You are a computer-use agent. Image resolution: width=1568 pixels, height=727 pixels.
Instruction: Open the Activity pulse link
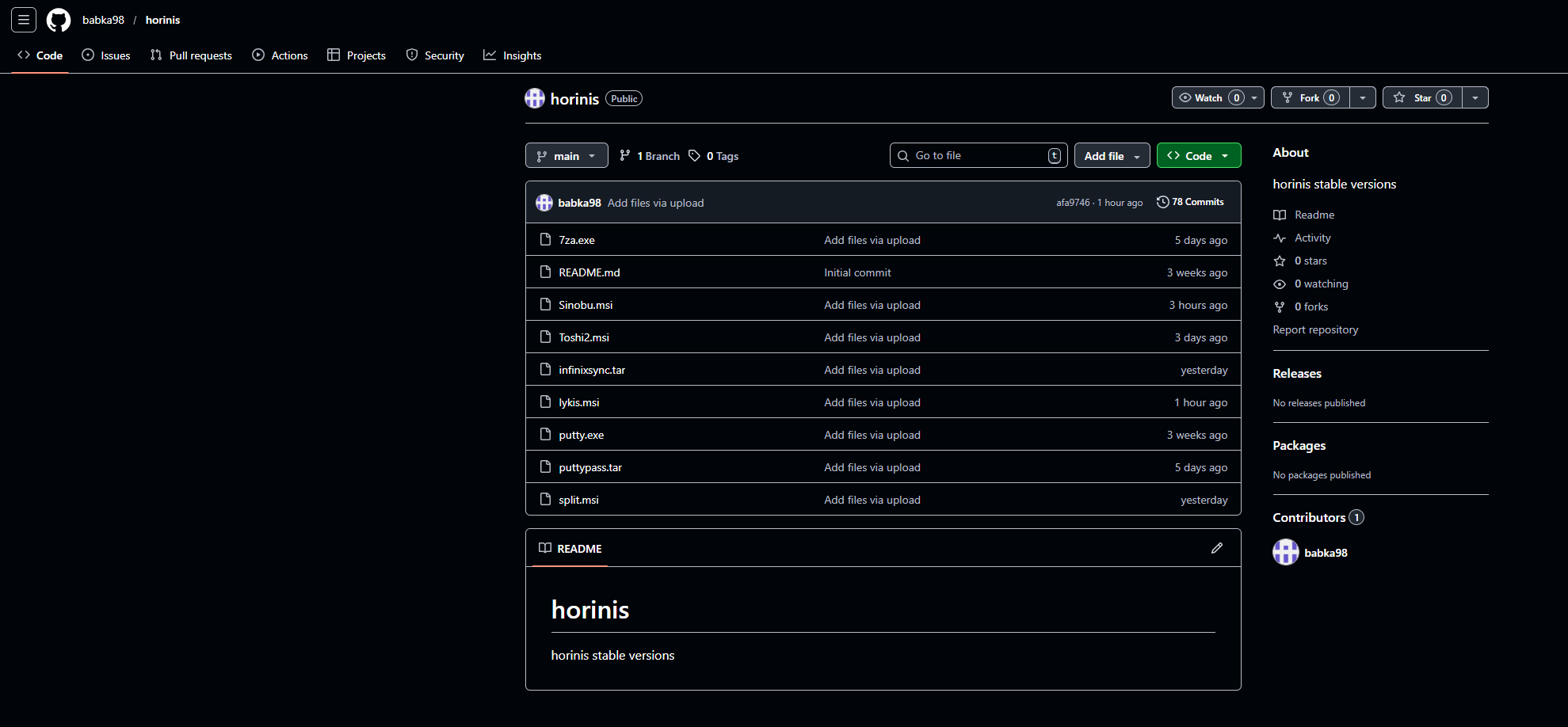click(1312, 238)
